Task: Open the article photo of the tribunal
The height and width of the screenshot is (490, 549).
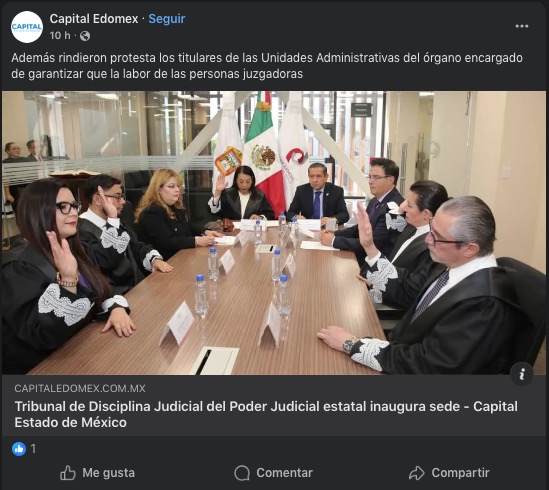Action: (x=274, y=233)
